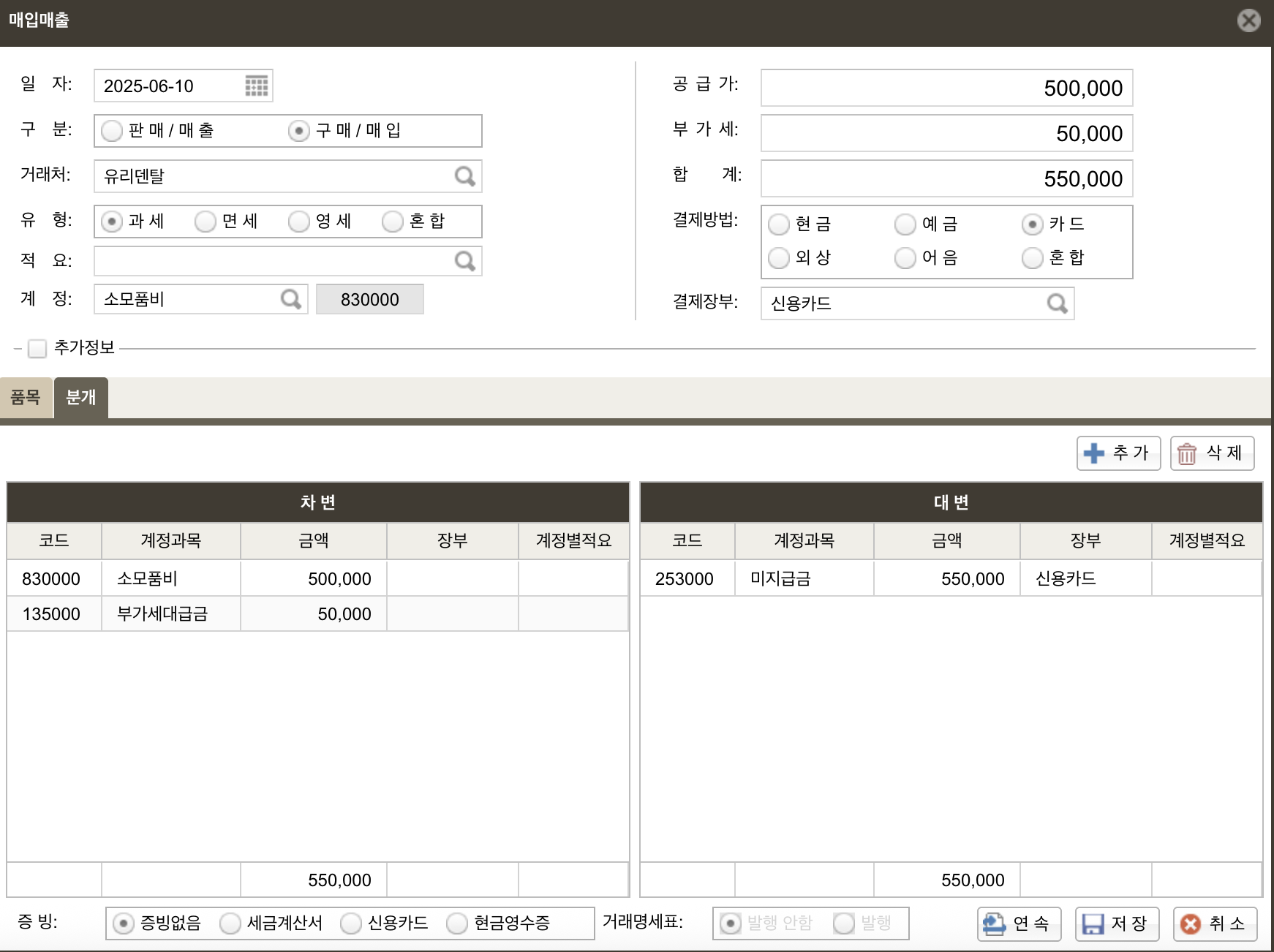This screenshot has width=1274, height=952.
Task: Select 미지급금 account cell
Action: coord(804,578)
